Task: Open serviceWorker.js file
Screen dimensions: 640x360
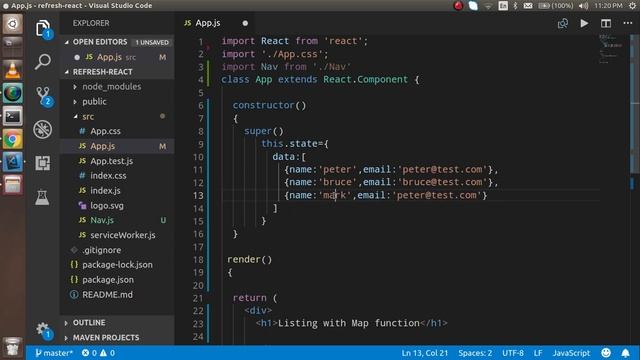Action: click(122, 235)
